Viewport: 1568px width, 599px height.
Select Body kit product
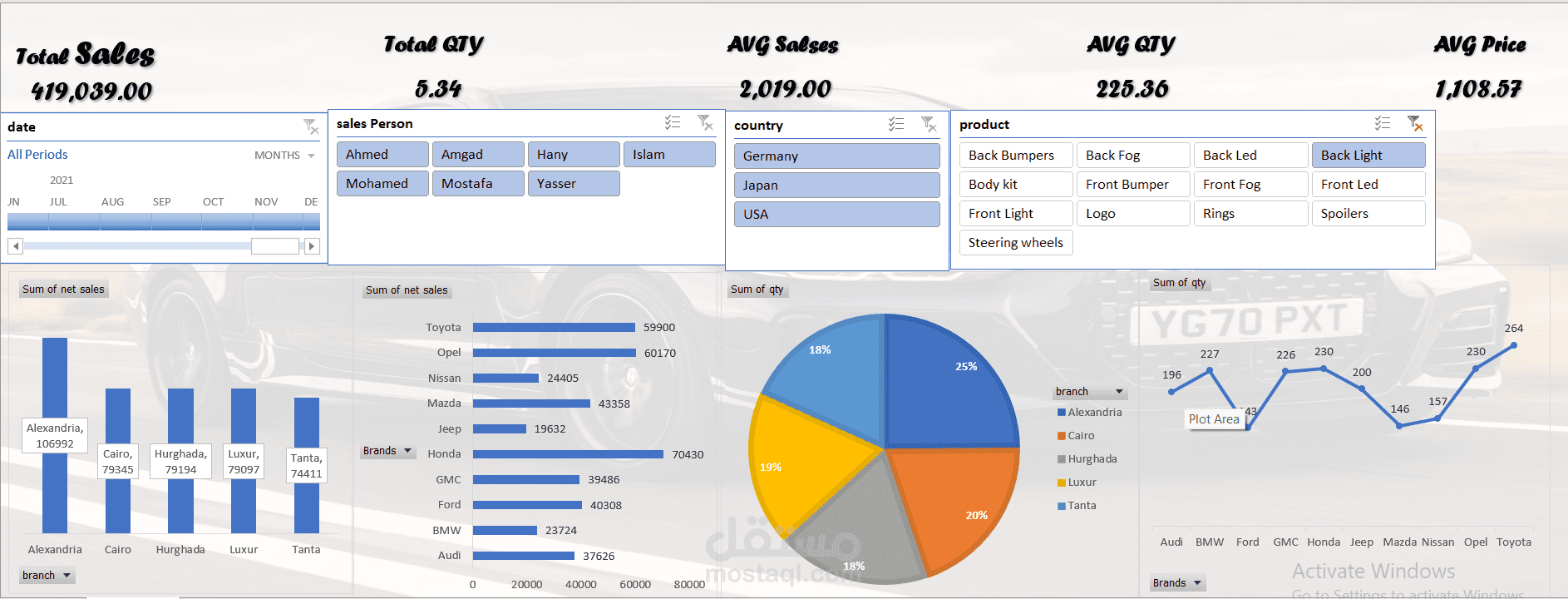click(x=1016, y=185)
